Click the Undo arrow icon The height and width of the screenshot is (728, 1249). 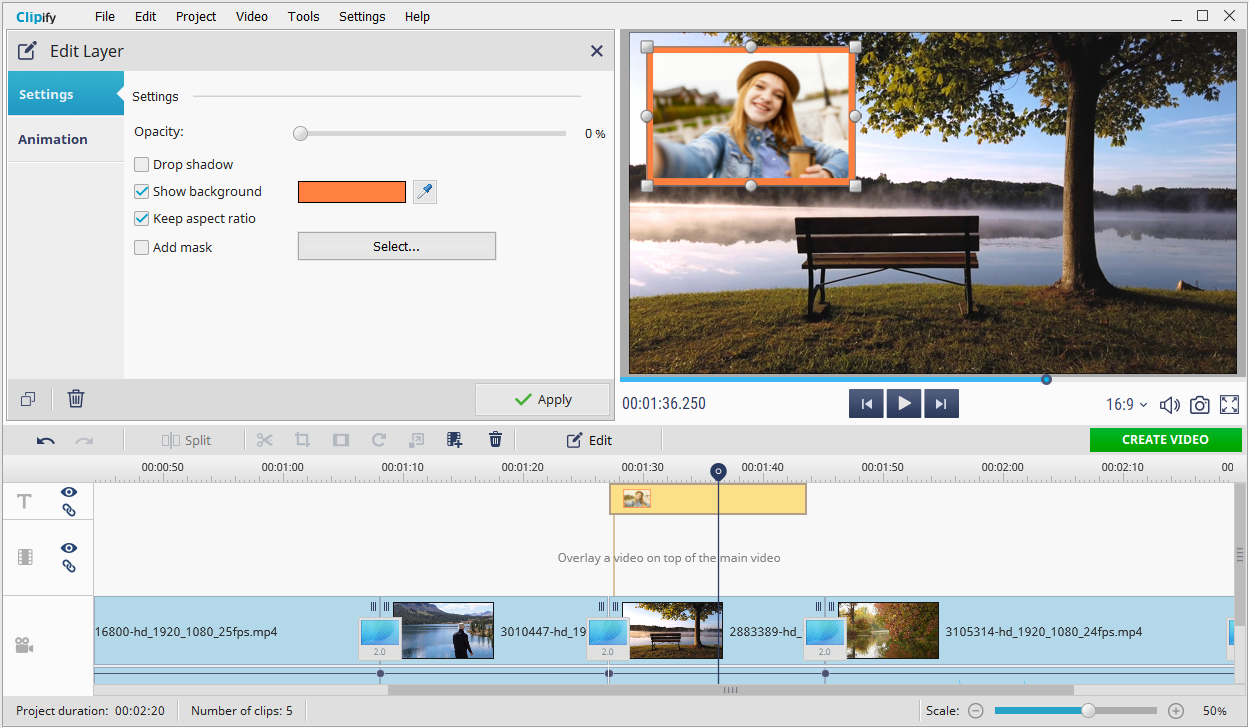click(46, 440)
